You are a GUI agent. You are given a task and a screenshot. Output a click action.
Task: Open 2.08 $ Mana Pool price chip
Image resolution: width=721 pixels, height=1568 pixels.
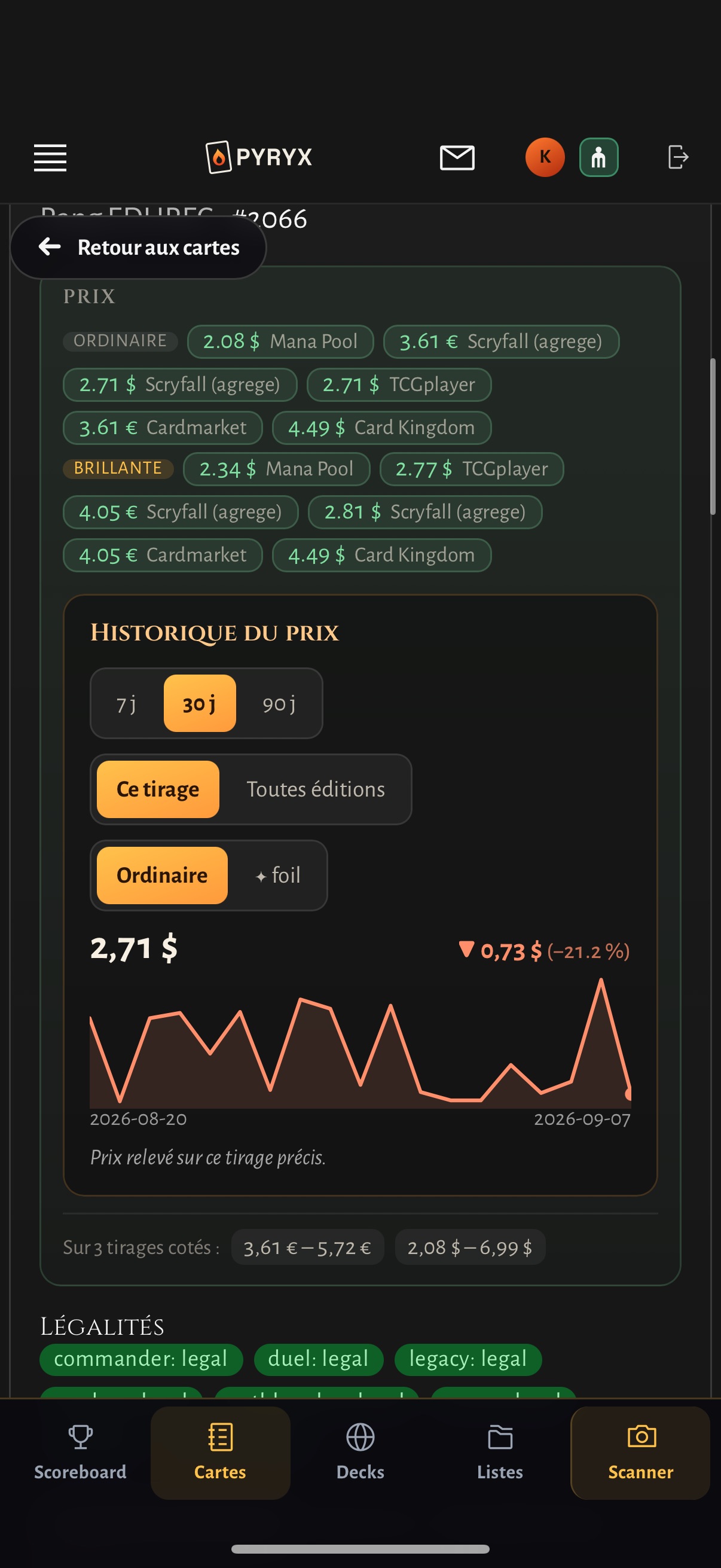pyautogui.click(x=280, y=341)
